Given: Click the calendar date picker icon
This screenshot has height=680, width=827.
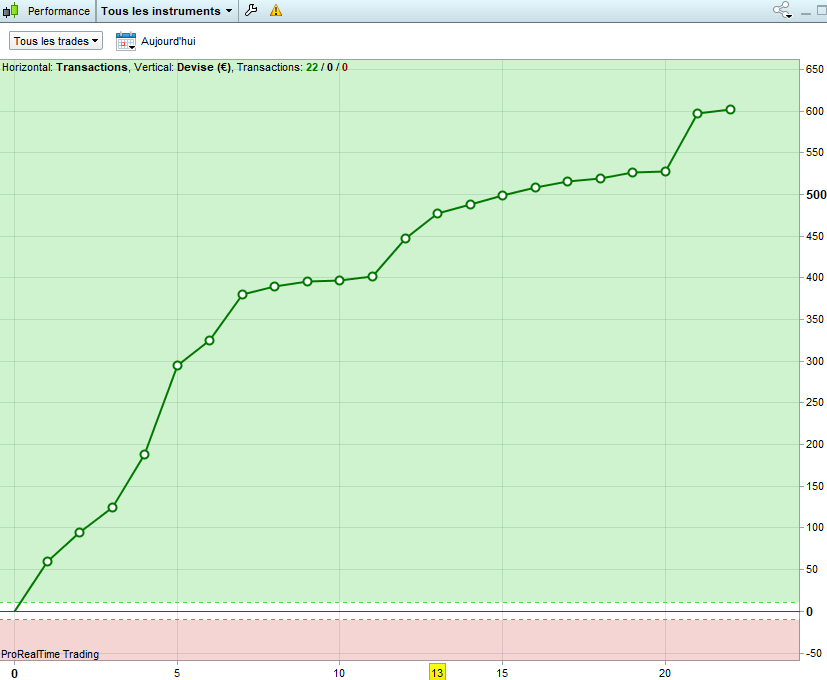Looking at the screenshot, I should pyautogui.click(x=126, y=41).
